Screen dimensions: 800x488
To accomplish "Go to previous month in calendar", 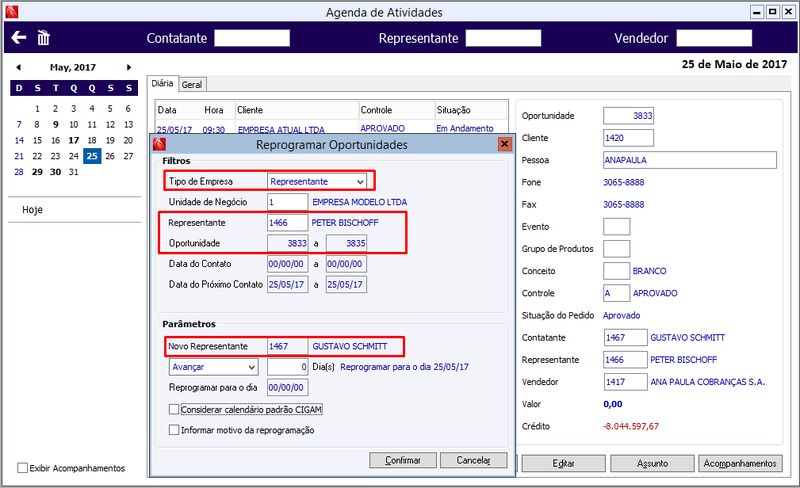I will (18, 67).
